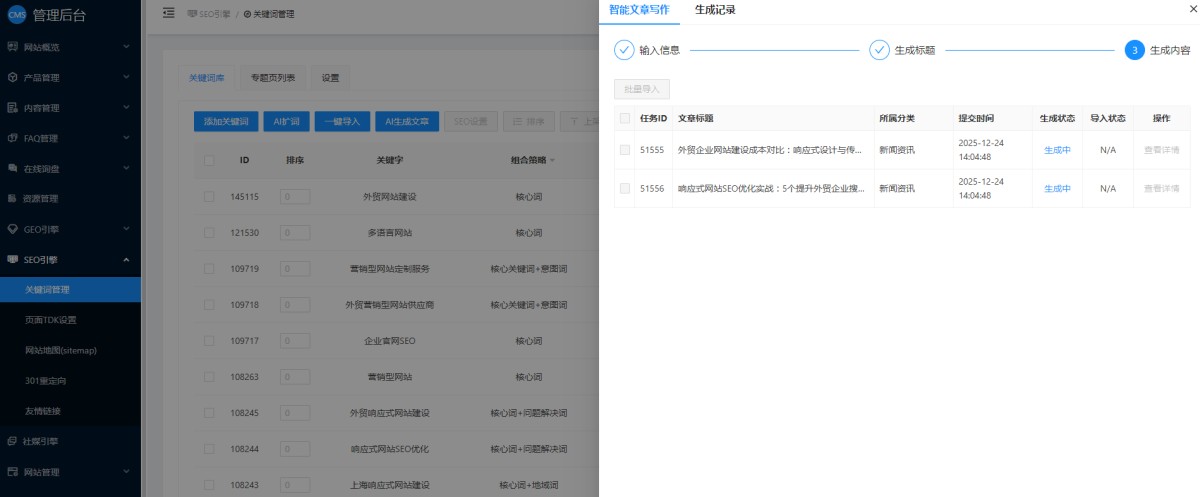
Task: Open 页面TDK设置 in the sidebar
Action: coord(51,320)
